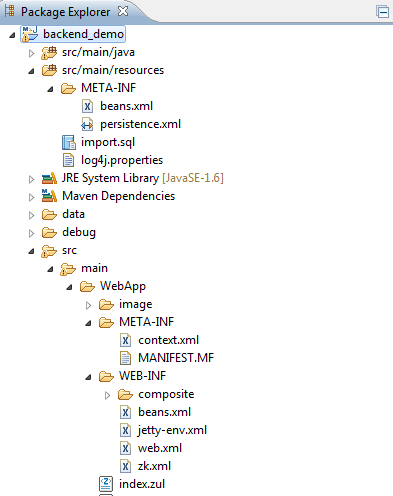Collapse the WebApp folder
393x496 pixels.
[69, 287]
